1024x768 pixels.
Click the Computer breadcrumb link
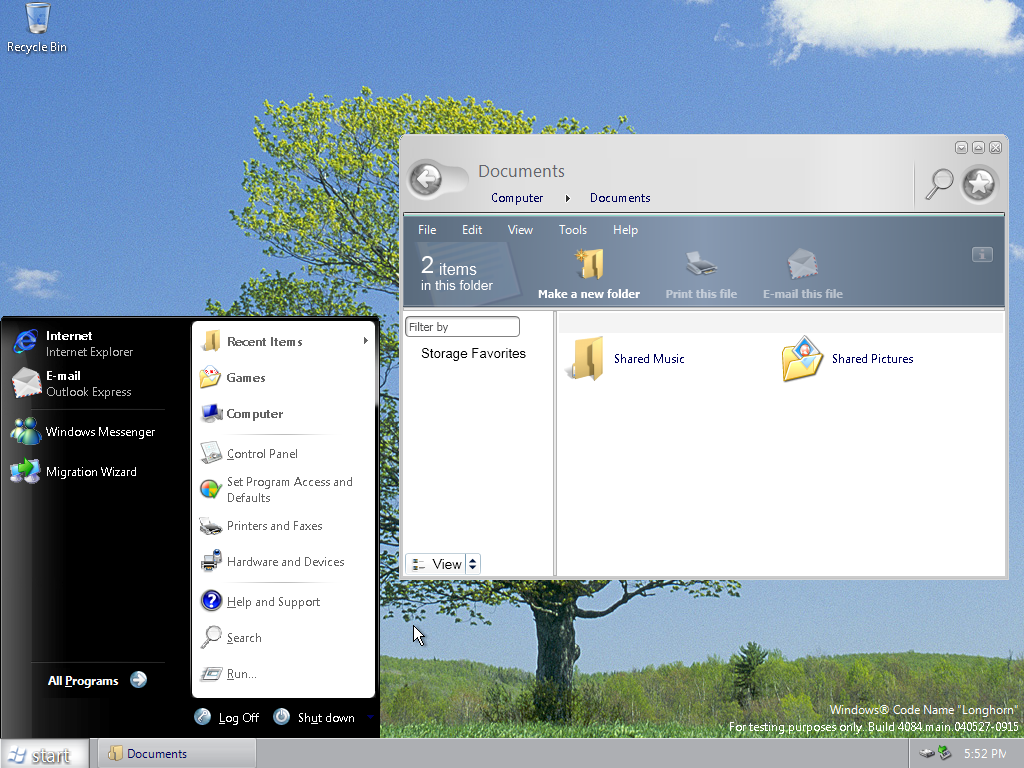(x=517, y=198)
